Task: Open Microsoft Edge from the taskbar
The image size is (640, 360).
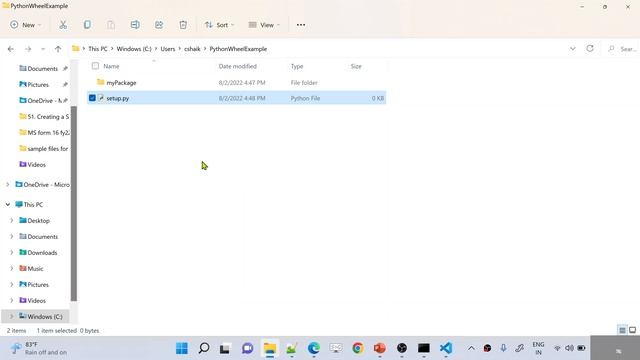Action: pyautogui.click(x=314, y=348)
